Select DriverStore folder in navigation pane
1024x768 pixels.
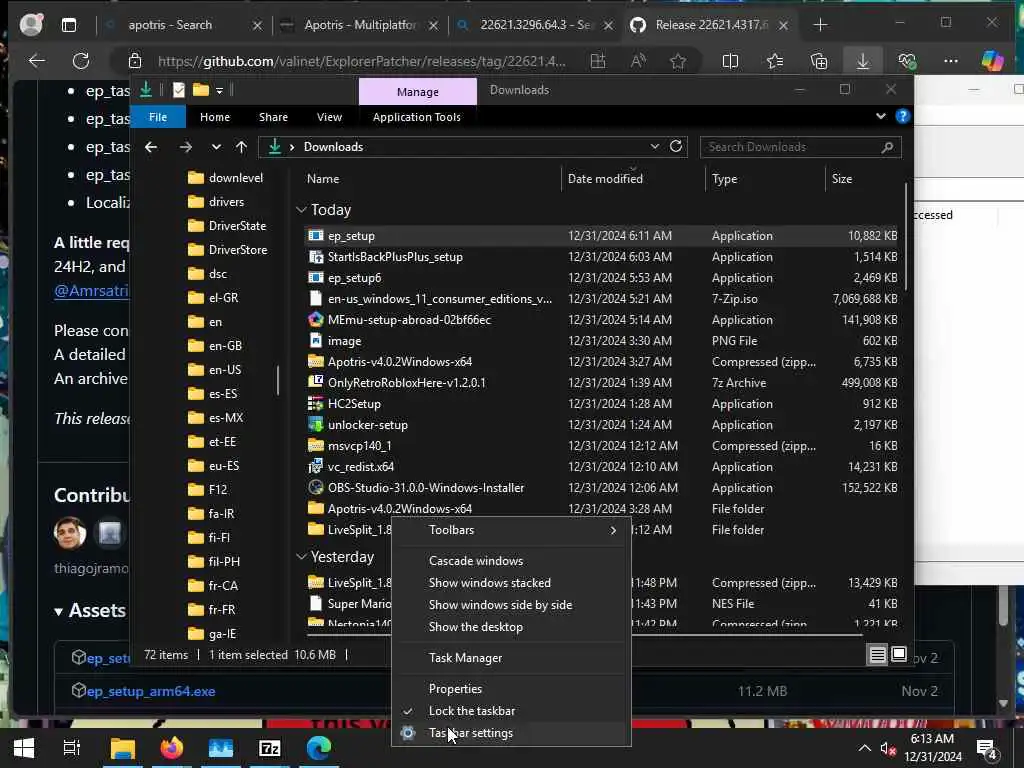click(238, 249)
